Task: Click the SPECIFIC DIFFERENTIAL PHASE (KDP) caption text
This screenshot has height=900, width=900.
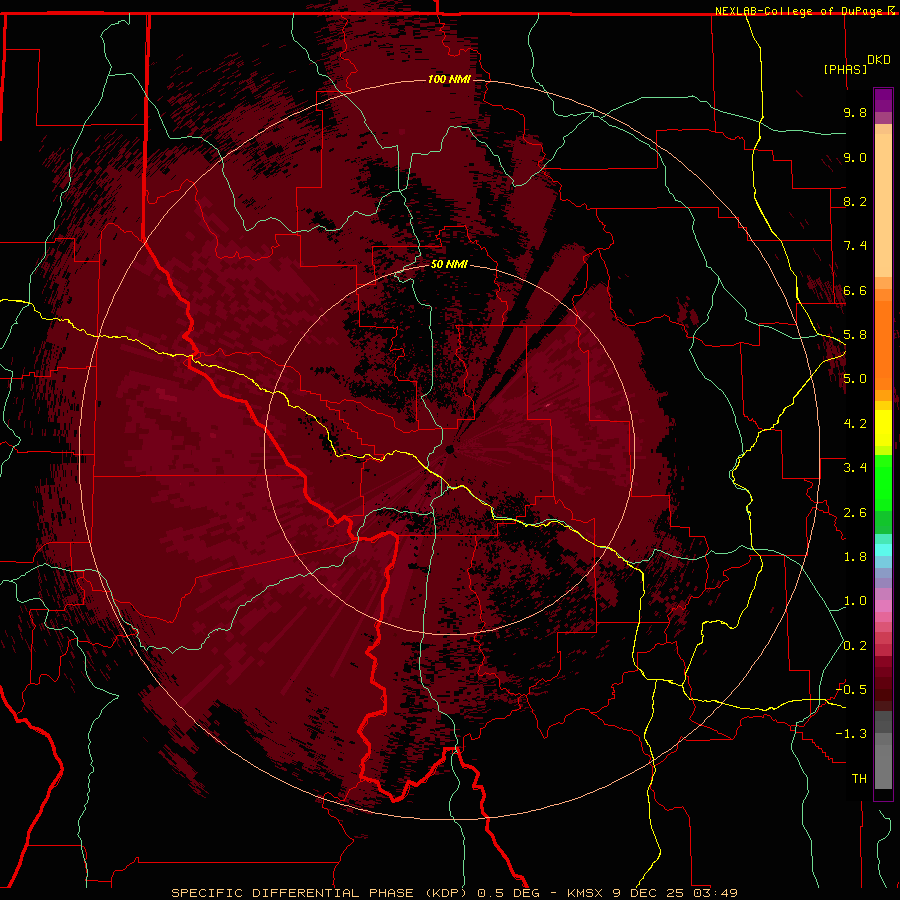Action: pyautogui.click(x=321, y=893)
